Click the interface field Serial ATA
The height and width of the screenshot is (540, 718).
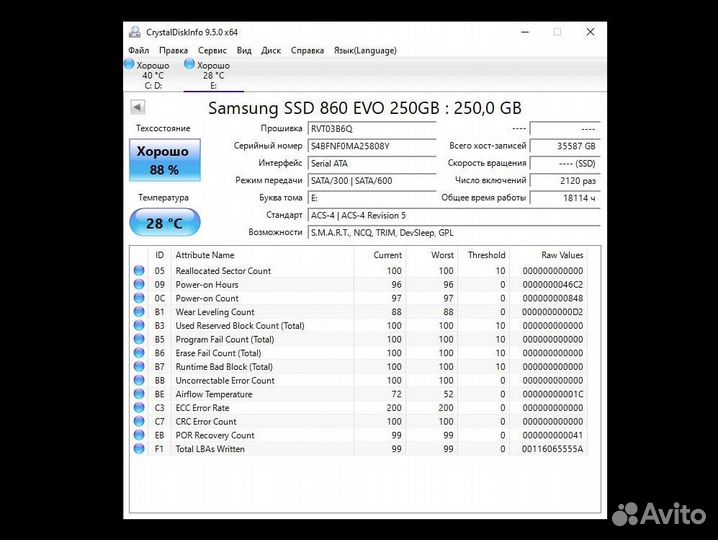372,164
